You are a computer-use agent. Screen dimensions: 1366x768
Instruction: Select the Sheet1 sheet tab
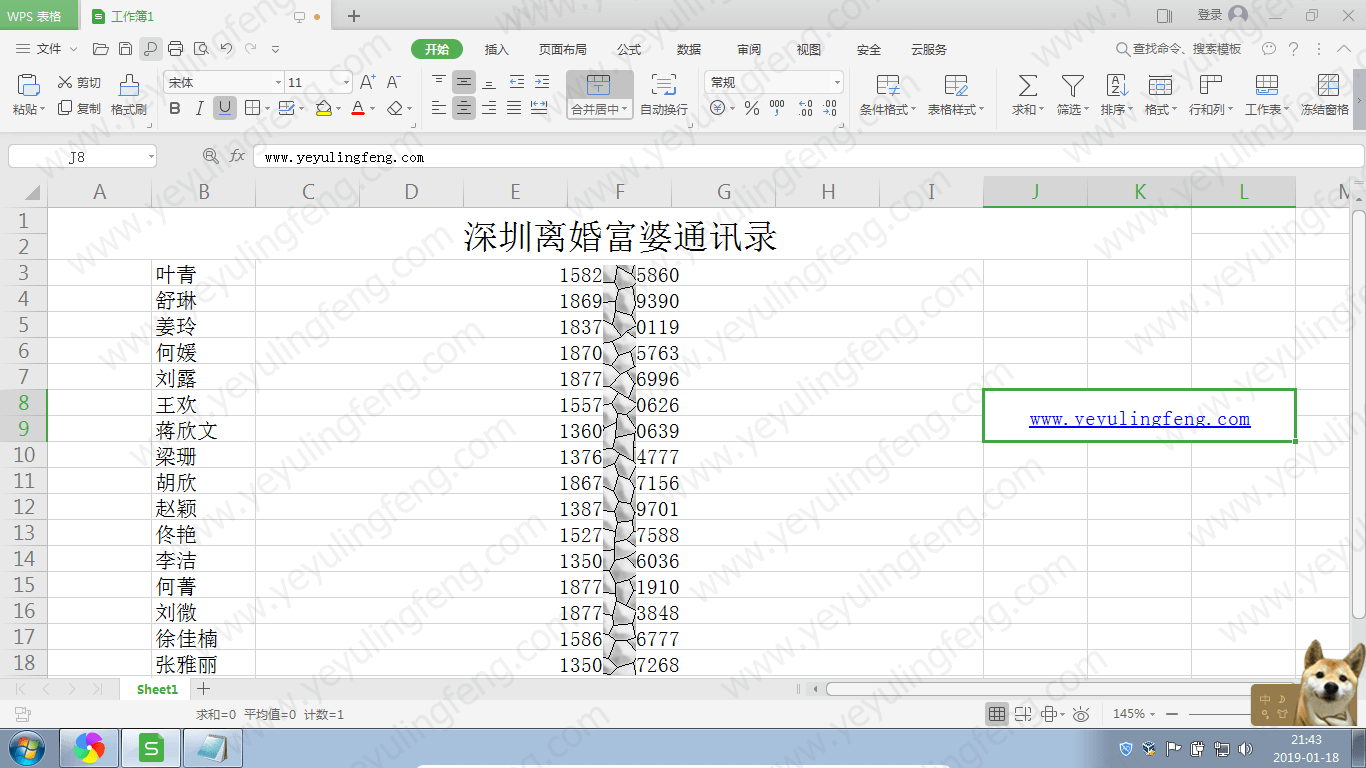coord(157,689)
